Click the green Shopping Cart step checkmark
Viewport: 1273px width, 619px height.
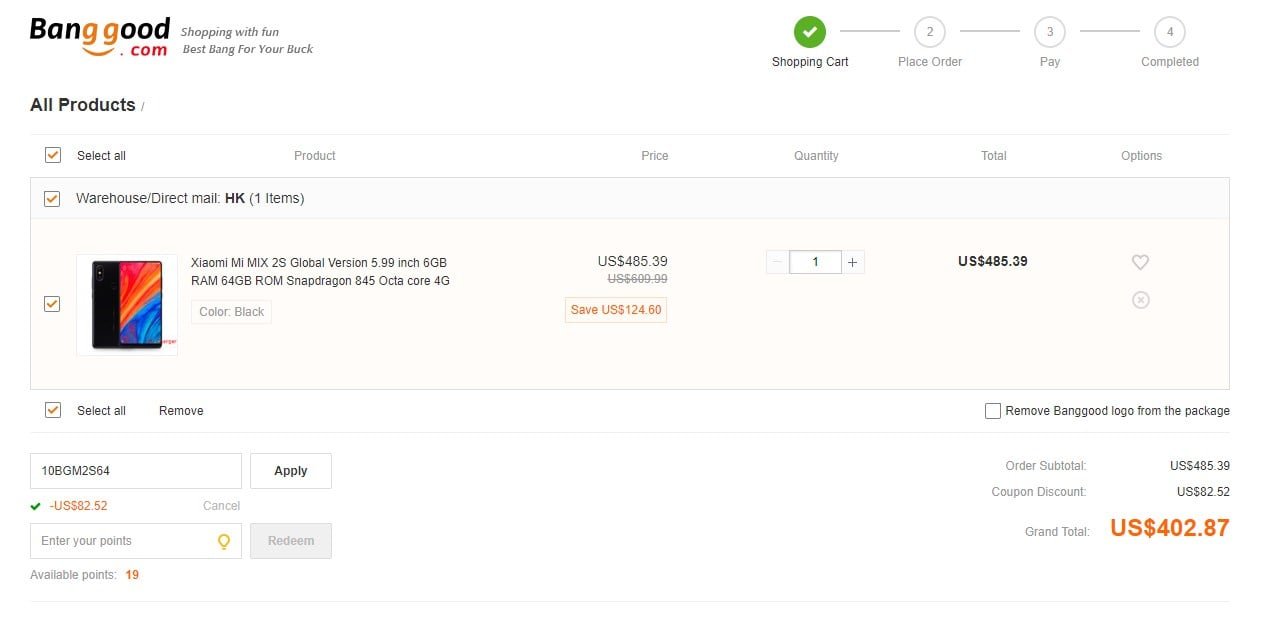click(810, 32)
